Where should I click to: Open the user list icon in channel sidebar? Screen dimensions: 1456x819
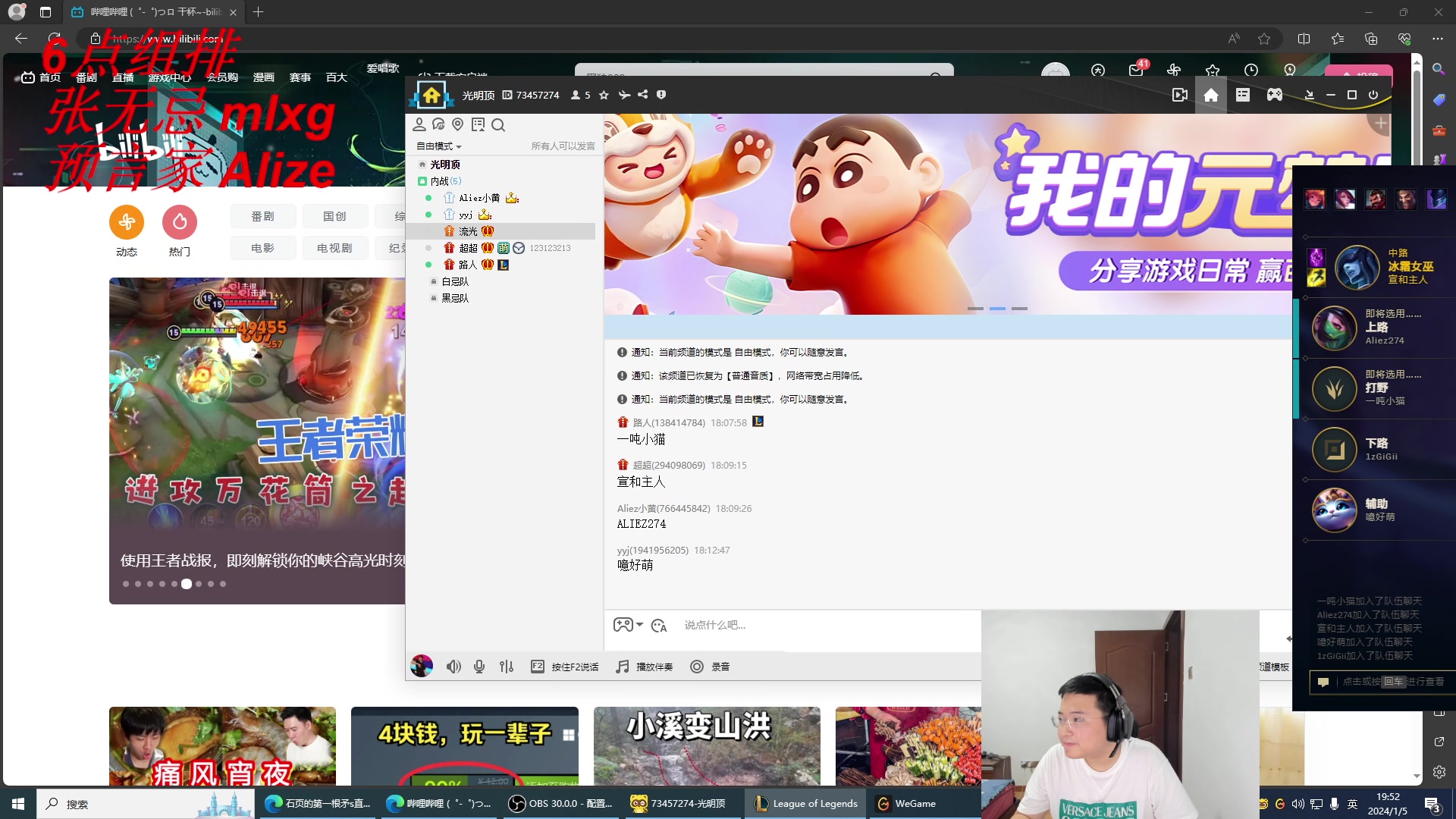[x=419, y=124]
